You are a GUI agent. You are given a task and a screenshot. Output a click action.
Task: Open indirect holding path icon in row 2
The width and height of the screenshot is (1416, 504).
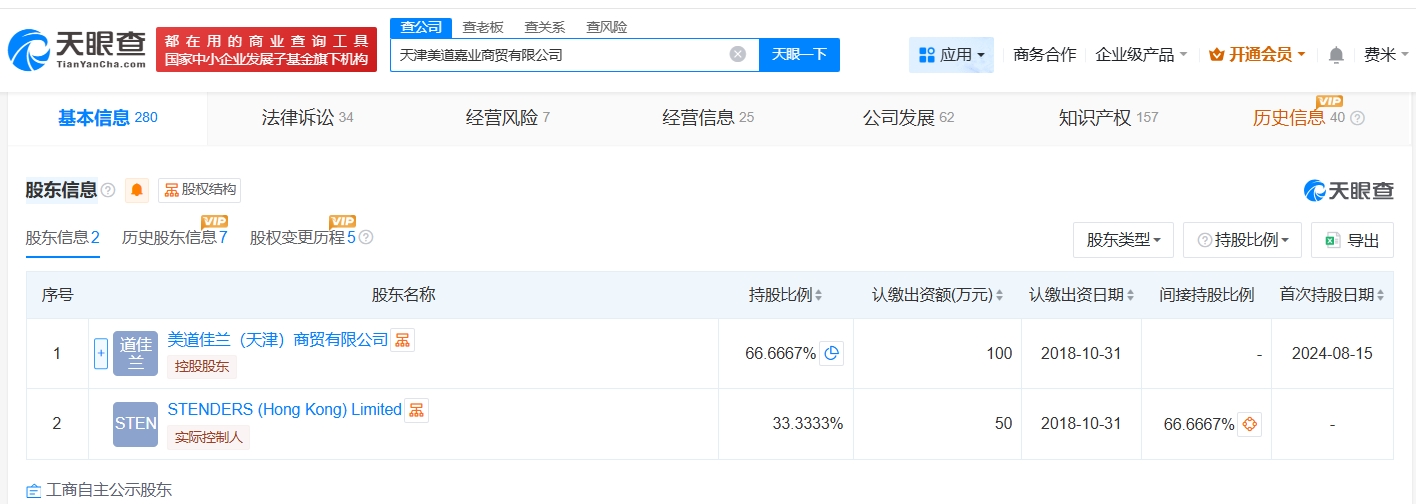tap(1249, 424)
